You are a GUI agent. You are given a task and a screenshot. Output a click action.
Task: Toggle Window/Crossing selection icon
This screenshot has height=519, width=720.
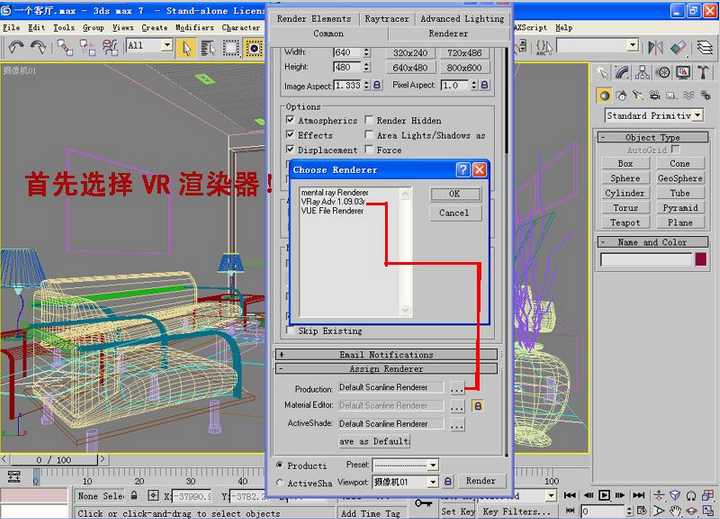253,48
